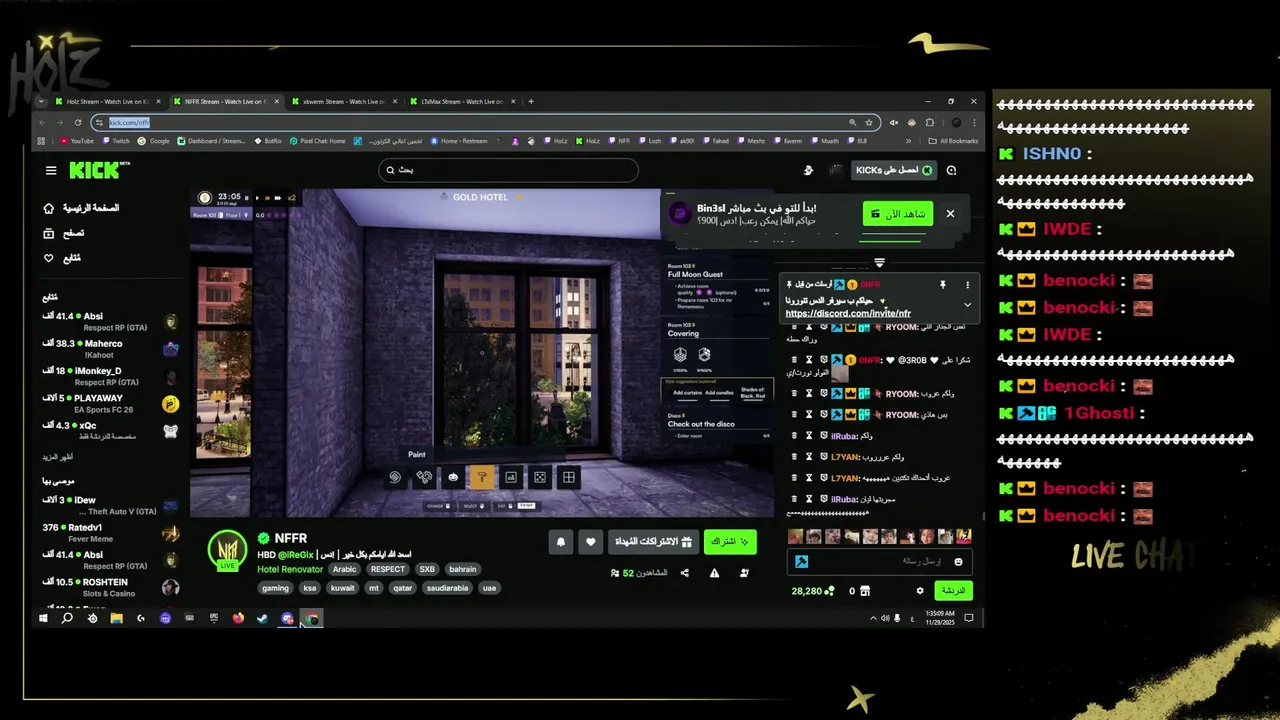Open the pinned message three-dot menu
The width and height of the screenshot is (1280, 720).
coord(967,285)
